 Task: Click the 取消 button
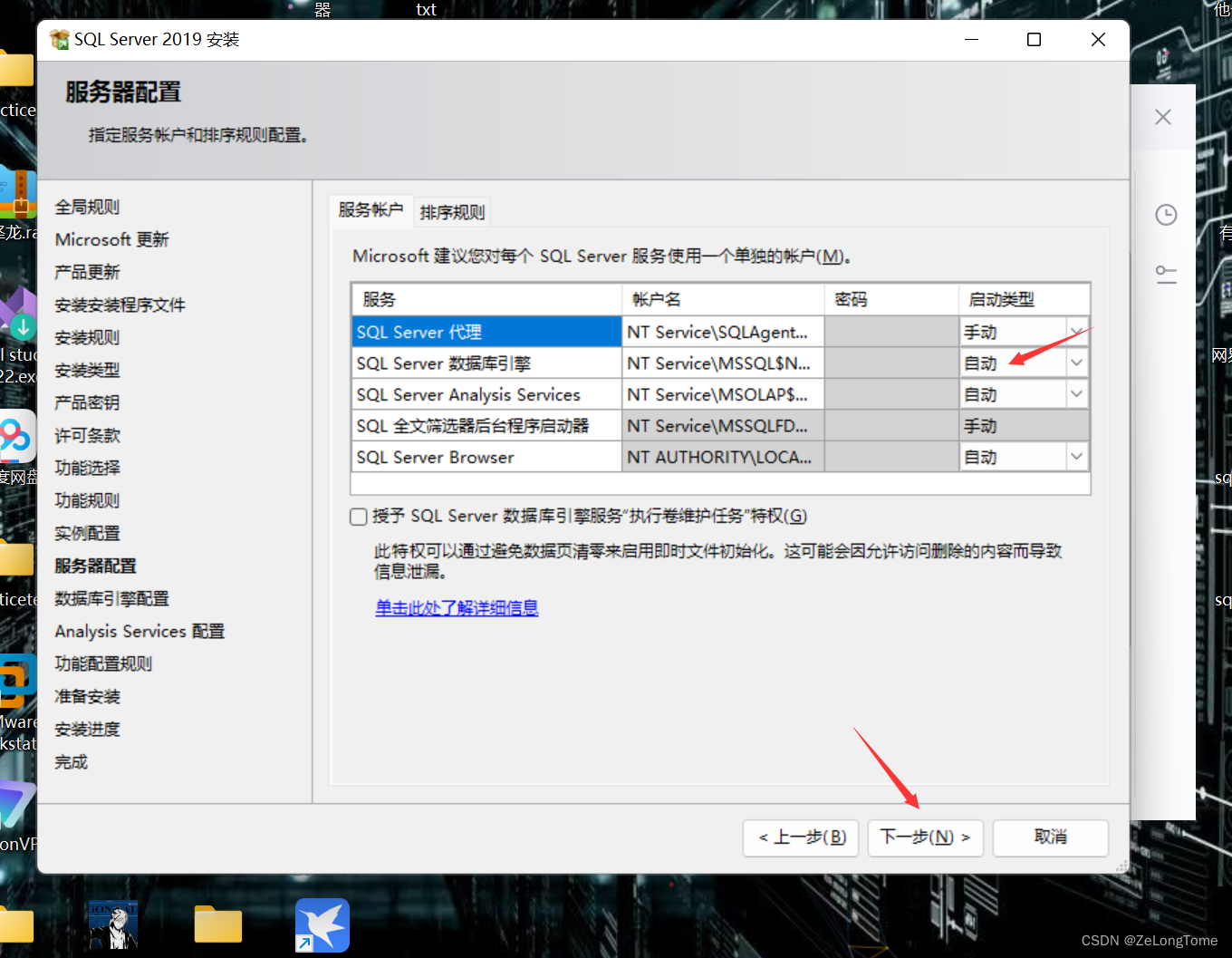[1051, 837]
